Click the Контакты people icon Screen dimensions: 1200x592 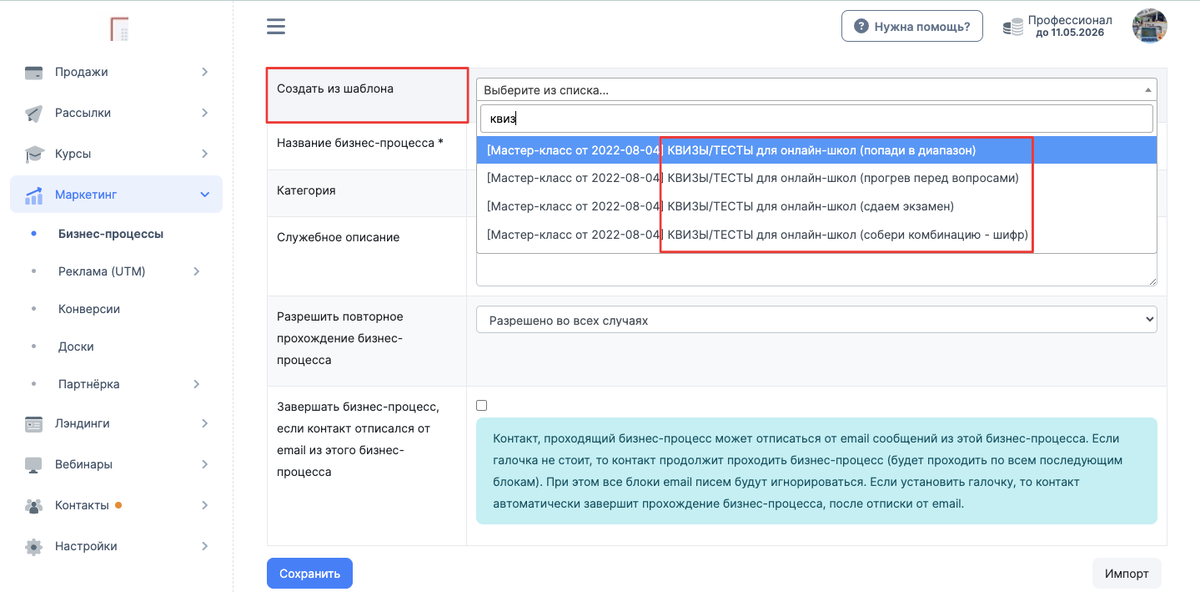click(x=34, y=506)
